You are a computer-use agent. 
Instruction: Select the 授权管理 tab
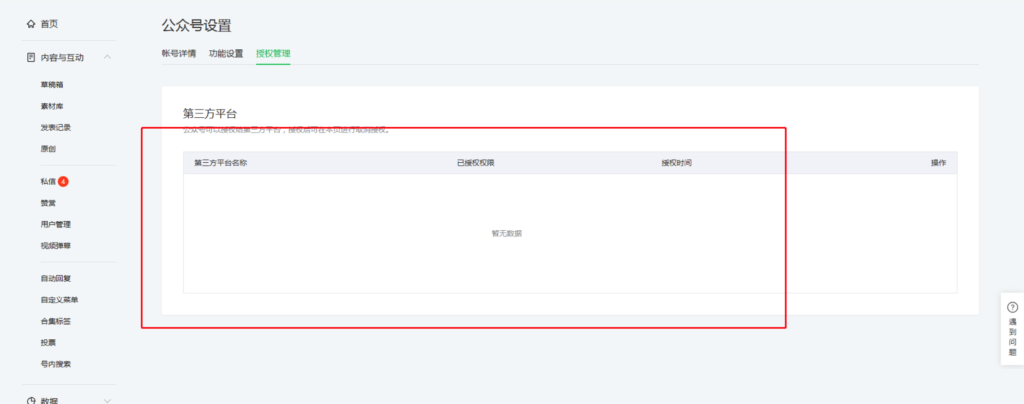pyautogui.click(x=272, y=53)
